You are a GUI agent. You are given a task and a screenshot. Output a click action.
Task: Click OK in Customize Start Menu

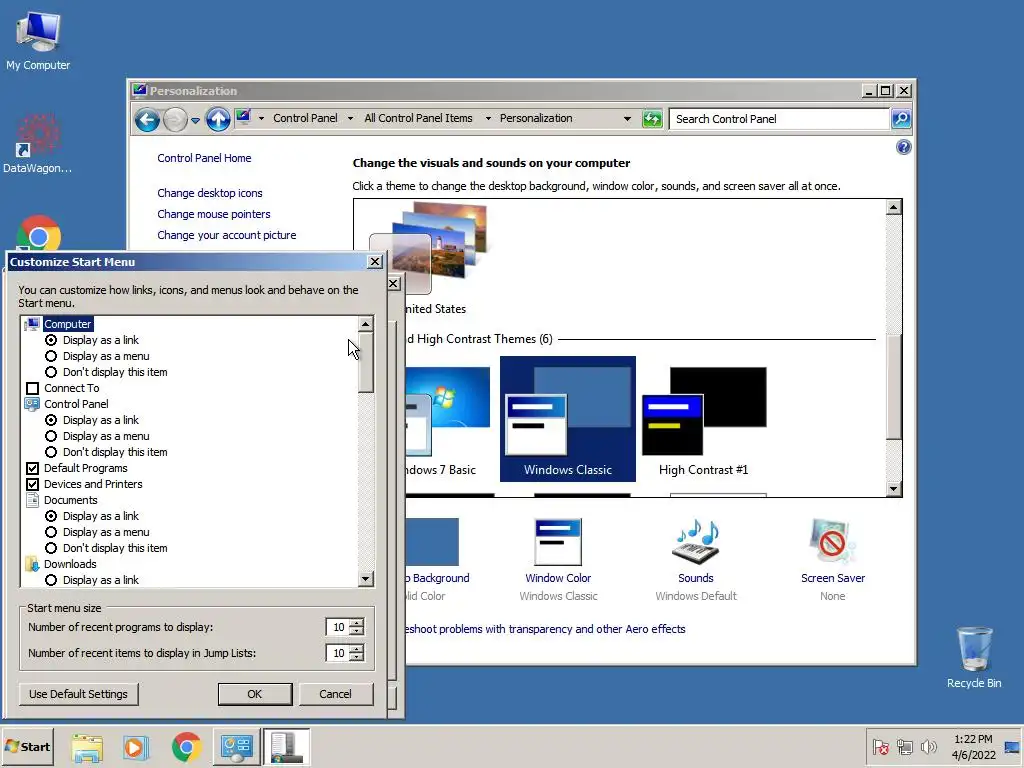tap(255, 694)
